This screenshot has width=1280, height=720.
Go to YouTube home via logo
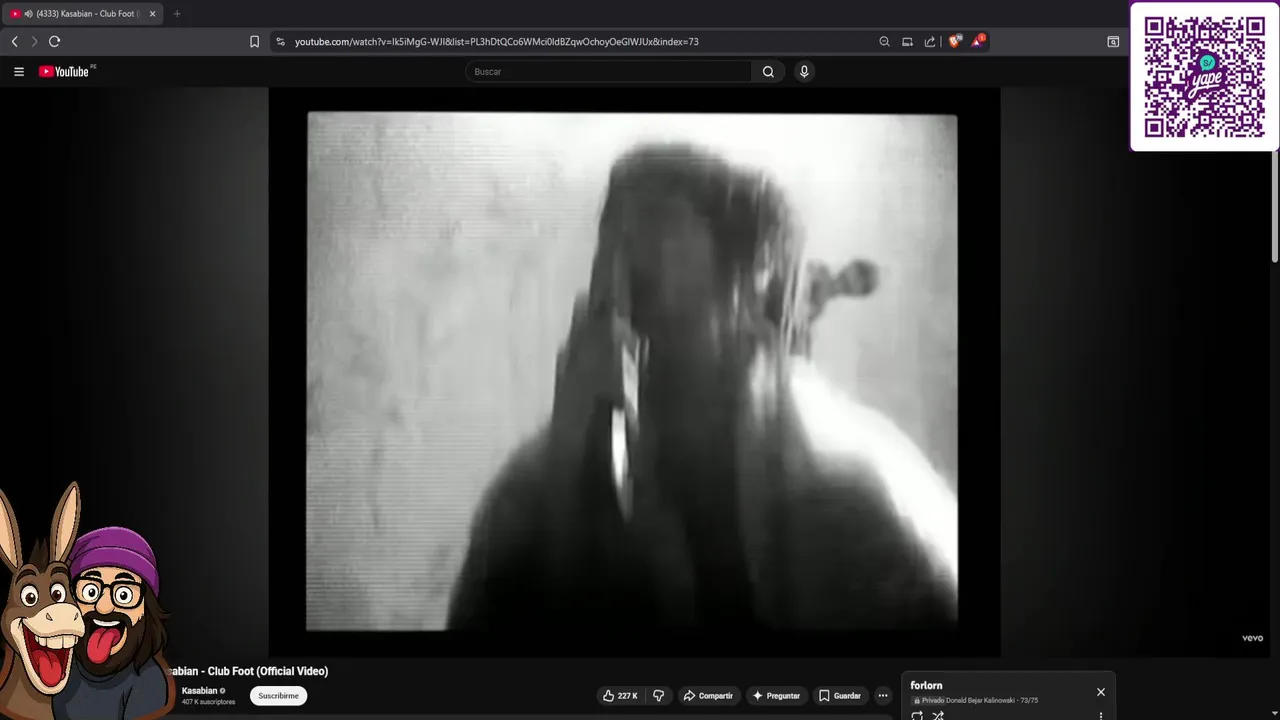tap(65, 71)
